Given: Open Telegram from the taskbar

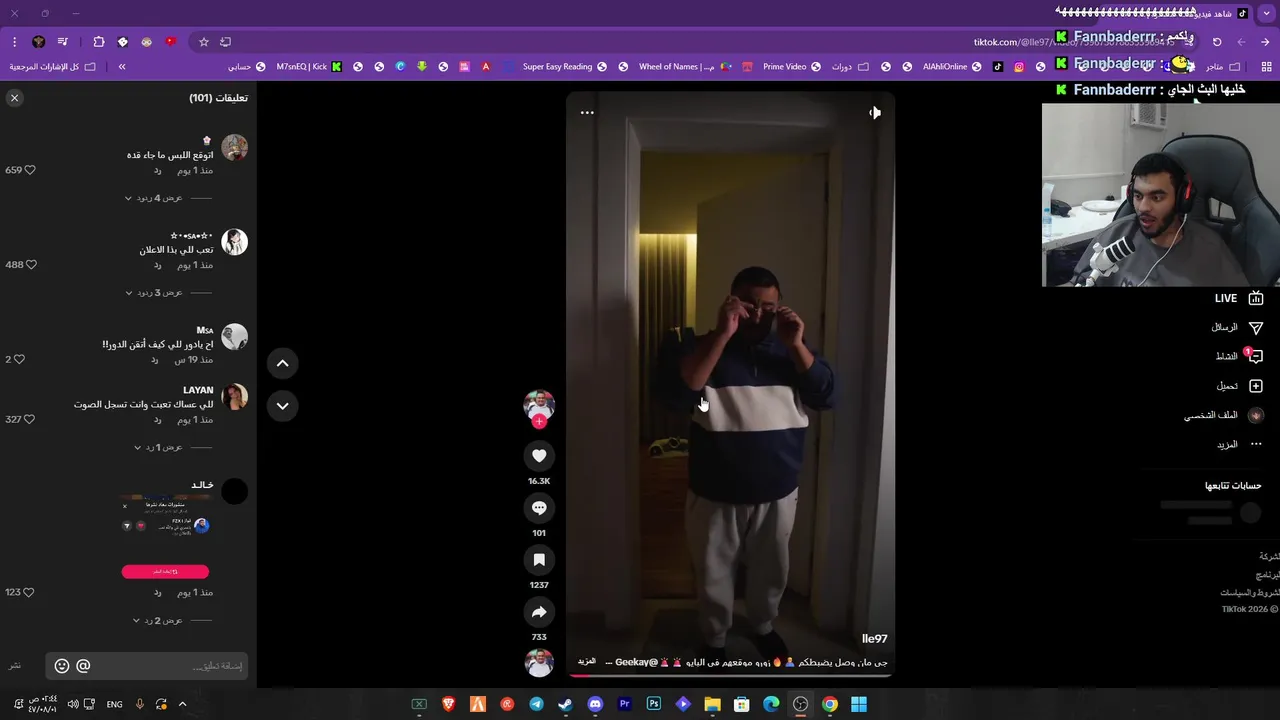Looking at the screenshot, I should pyautogui.click(x=536, y=704).
